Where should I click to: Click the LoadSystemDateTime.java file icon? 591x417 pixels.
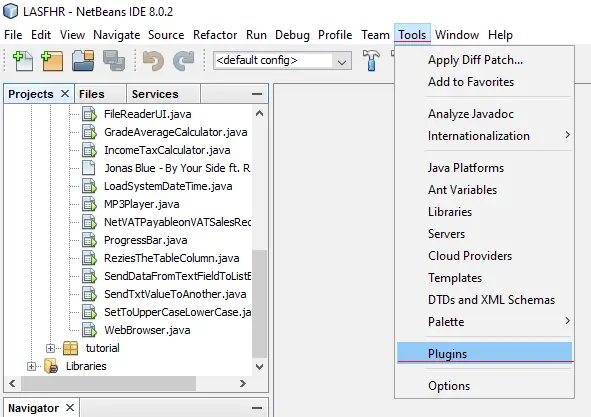[x=89, y=186]
